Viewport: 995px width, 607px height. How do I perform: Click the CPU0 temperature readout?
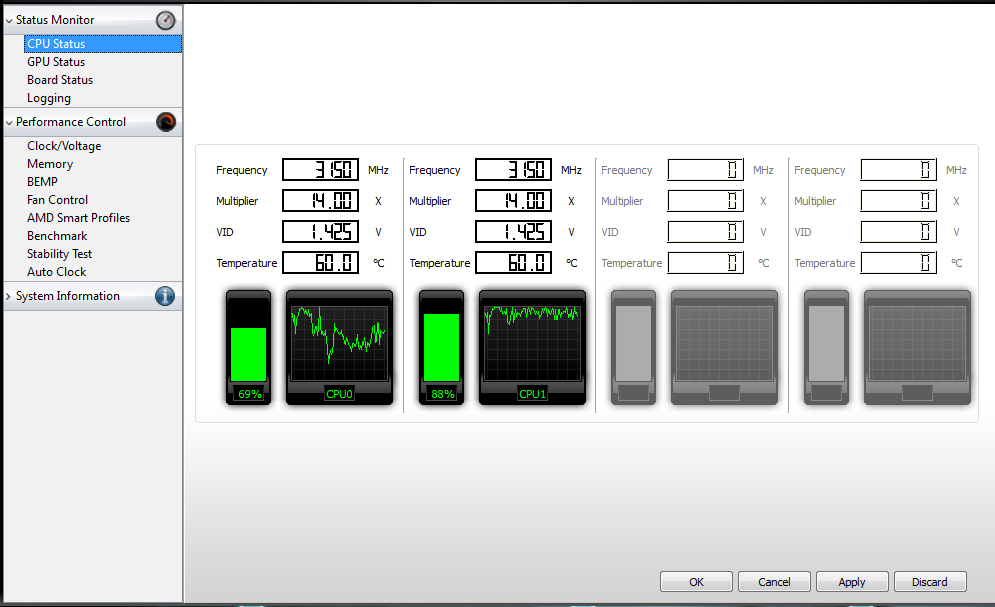320,263
